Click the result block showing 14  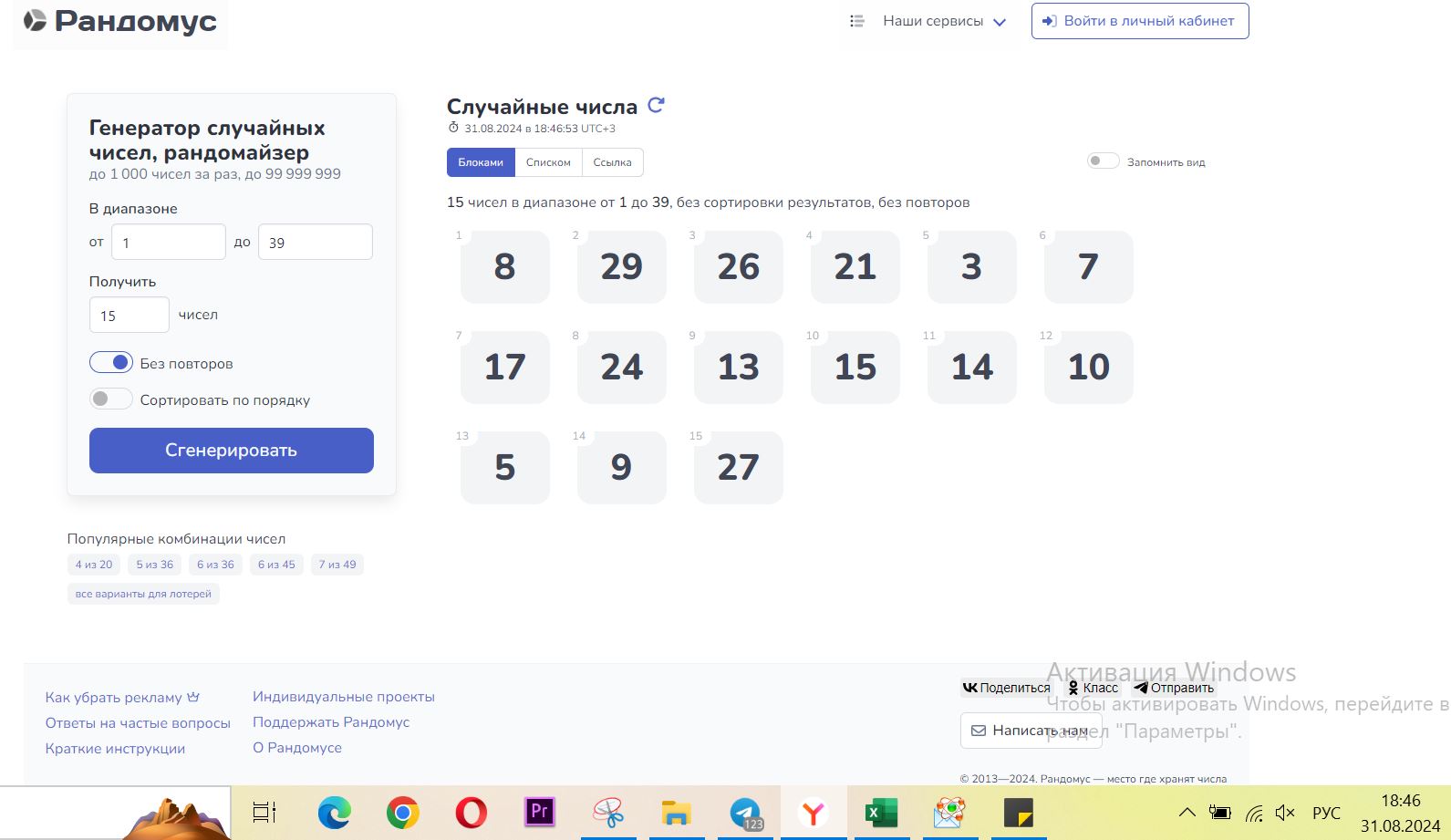click(972, 368)
